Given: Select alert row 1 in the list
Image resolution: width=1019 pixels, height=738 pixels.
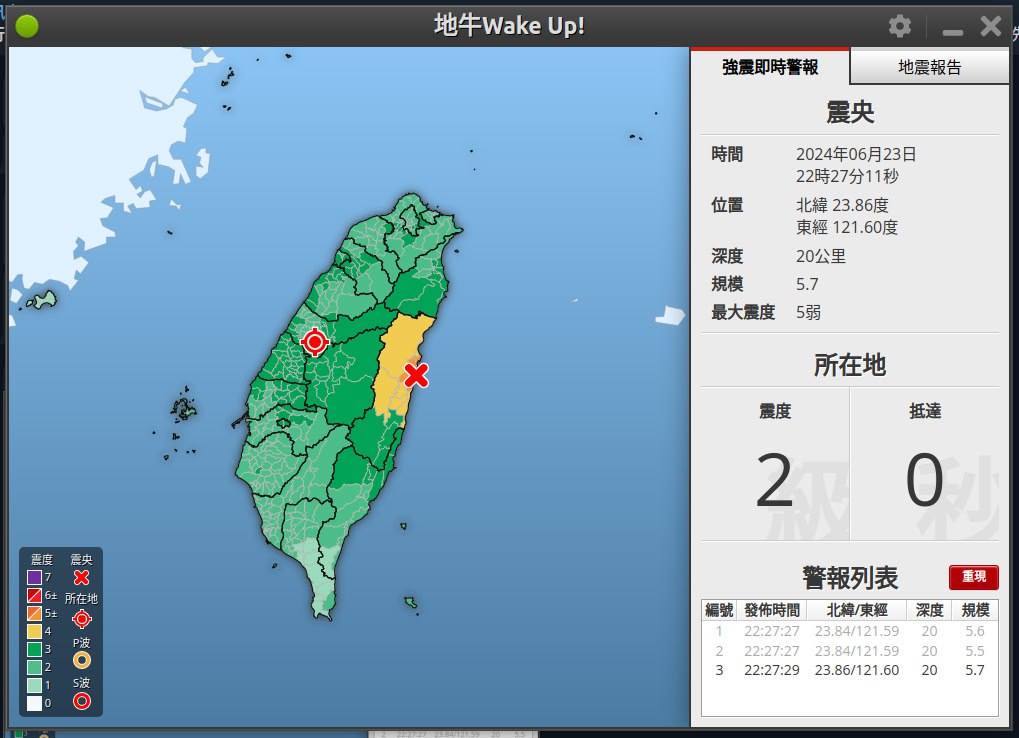Looking at the screenshot, I should point(849,631).
